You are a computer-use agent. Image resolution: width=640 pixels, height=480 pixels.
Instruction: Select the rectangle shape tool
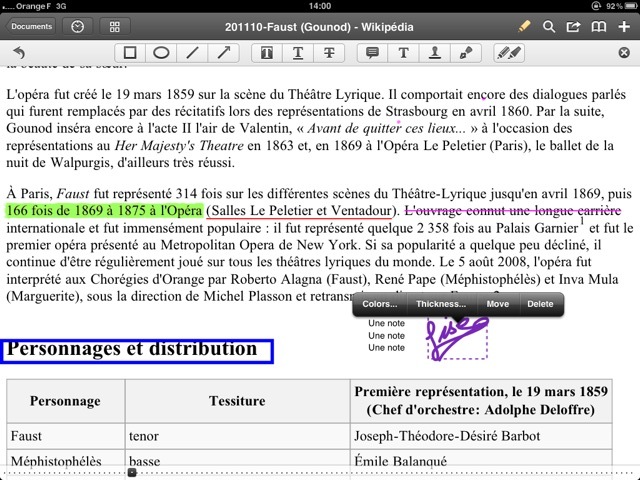130,53
